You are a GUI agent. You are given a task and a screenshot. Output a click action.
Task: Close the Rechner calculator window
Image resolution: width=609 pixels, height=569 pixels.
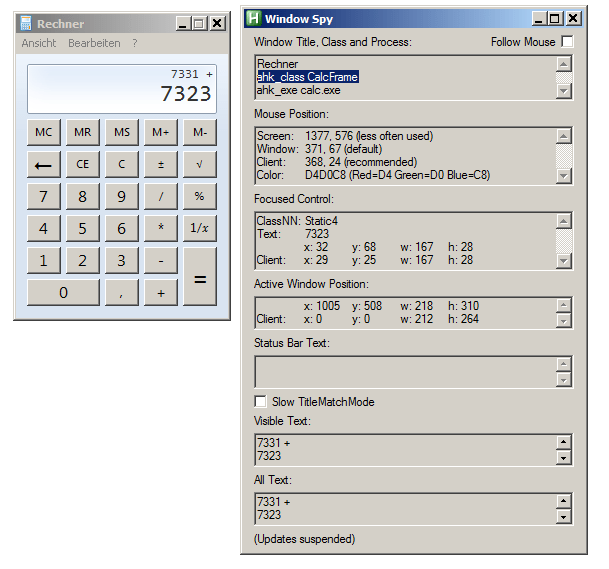click(x=217, y=23)
